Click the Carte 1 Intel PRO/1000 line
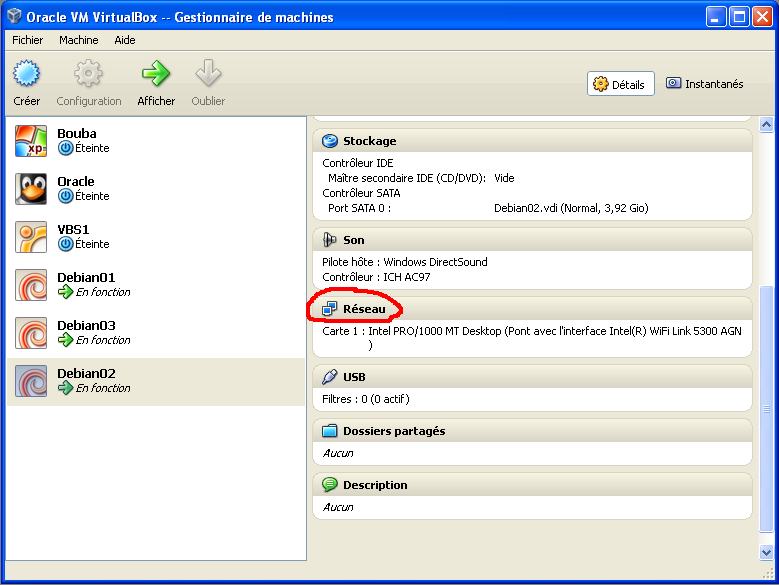779x585 pixels. coord(532,338)
